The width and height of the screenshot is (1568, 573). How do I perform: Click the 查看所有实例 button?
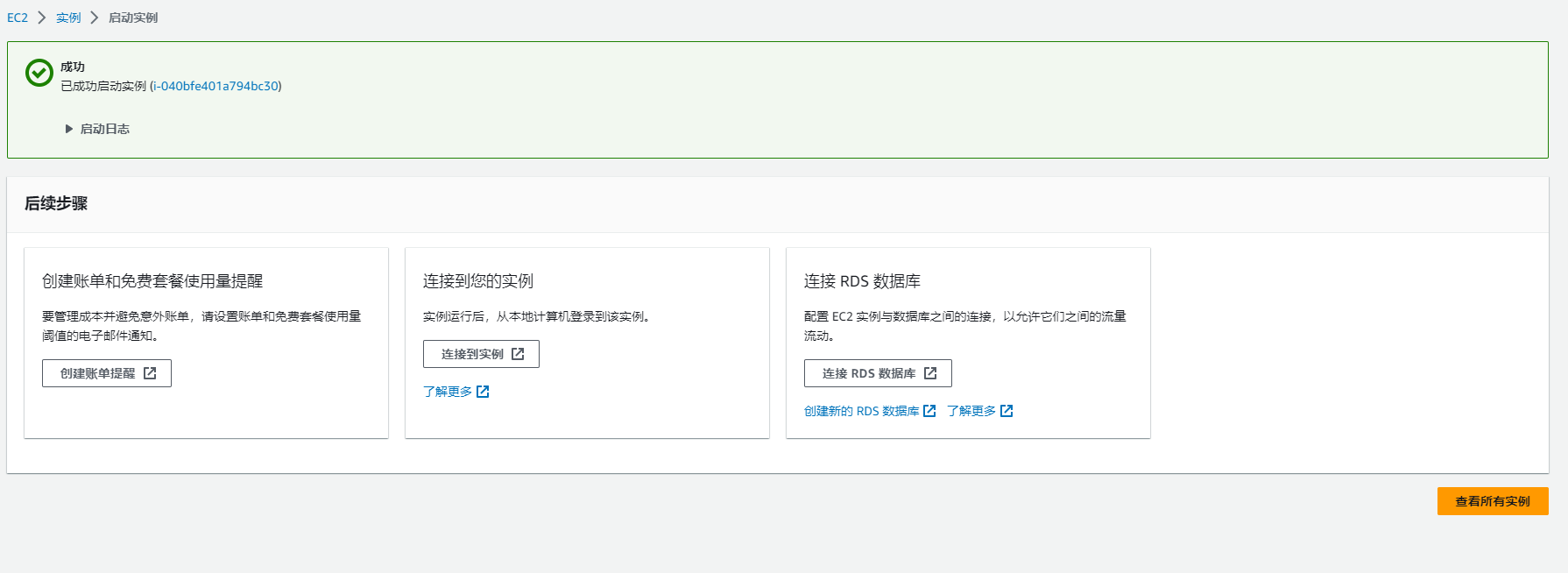click(1493, 501)
